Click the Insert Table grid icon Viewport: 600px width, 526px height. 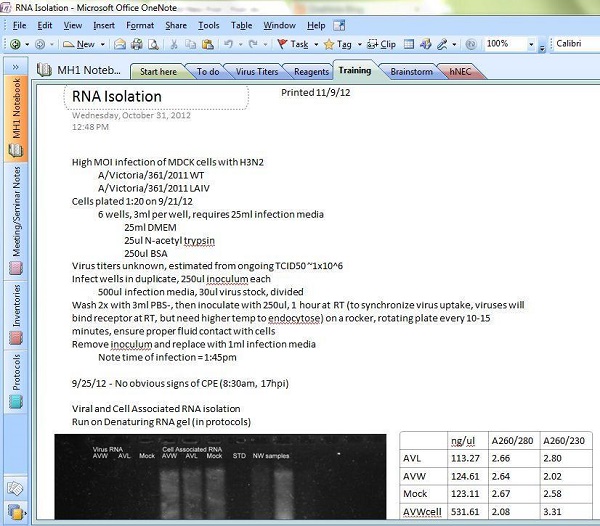[409, 44]
